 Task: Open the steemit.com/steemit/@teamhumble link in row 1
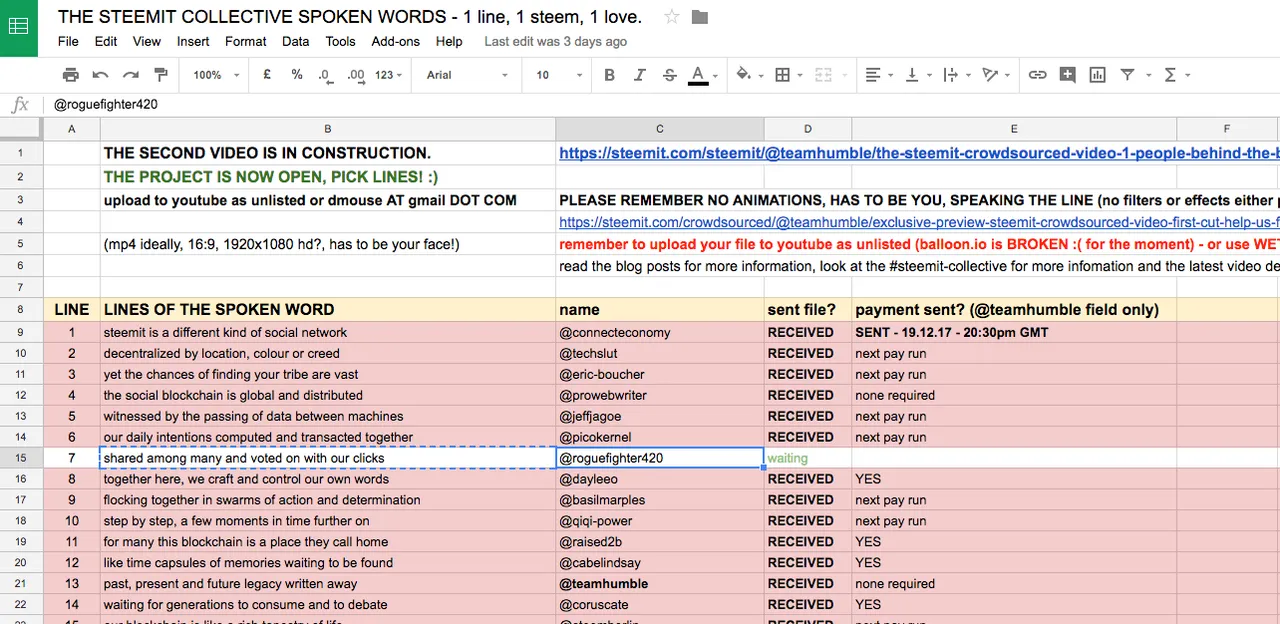[x=919, y=153]
